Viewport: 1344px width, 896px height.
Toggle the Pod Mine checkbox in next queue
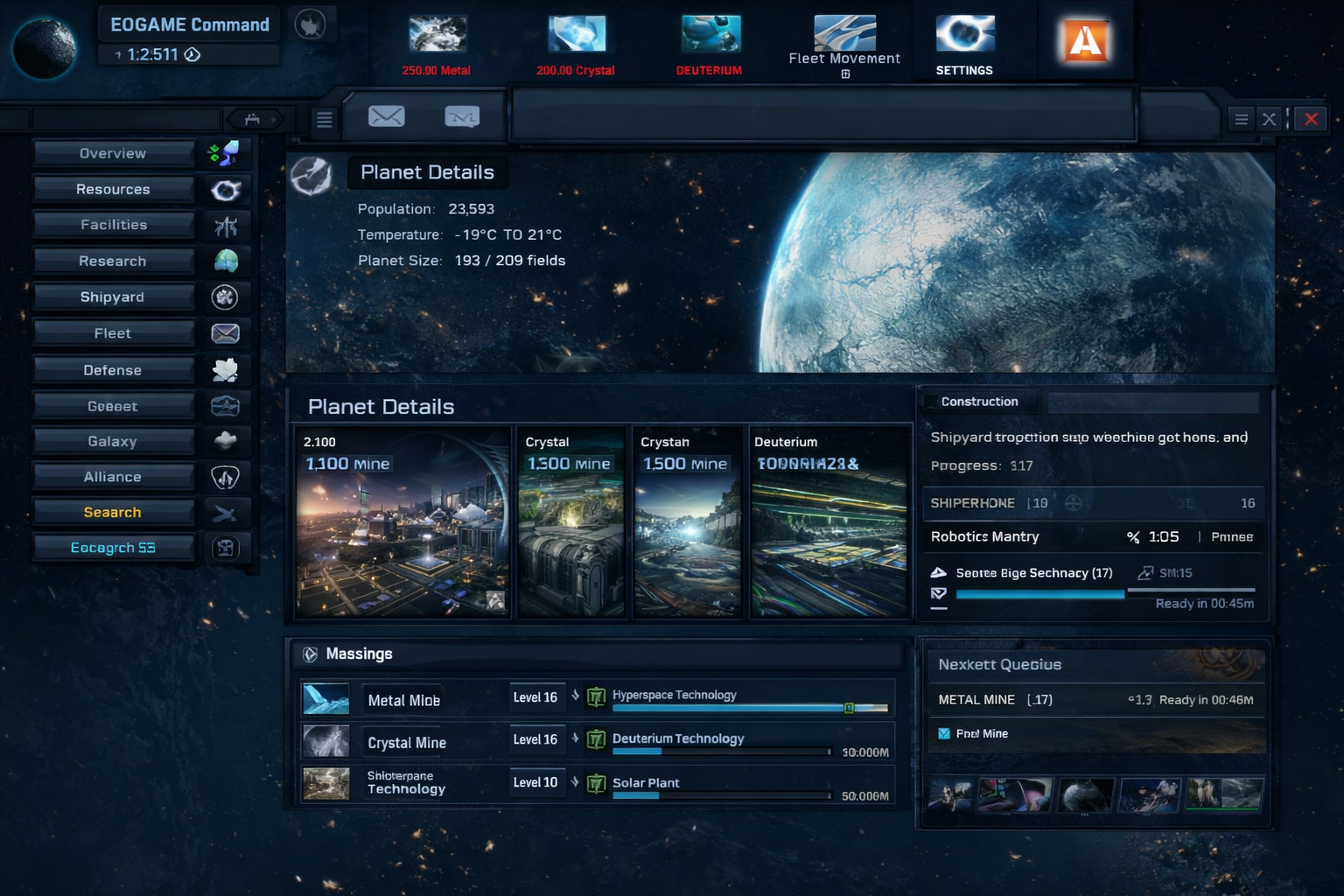944,733
